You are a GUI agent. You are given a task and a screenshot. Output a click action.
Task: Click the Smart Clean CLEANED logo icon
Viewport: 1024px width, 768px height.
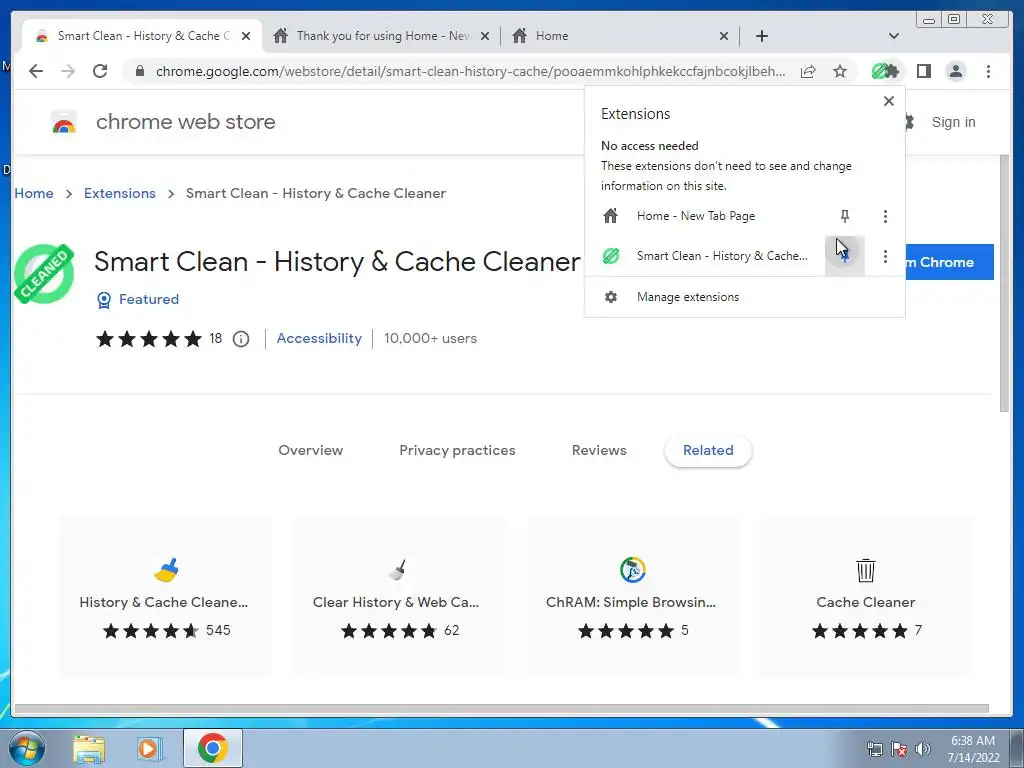[x=44, y=274]
